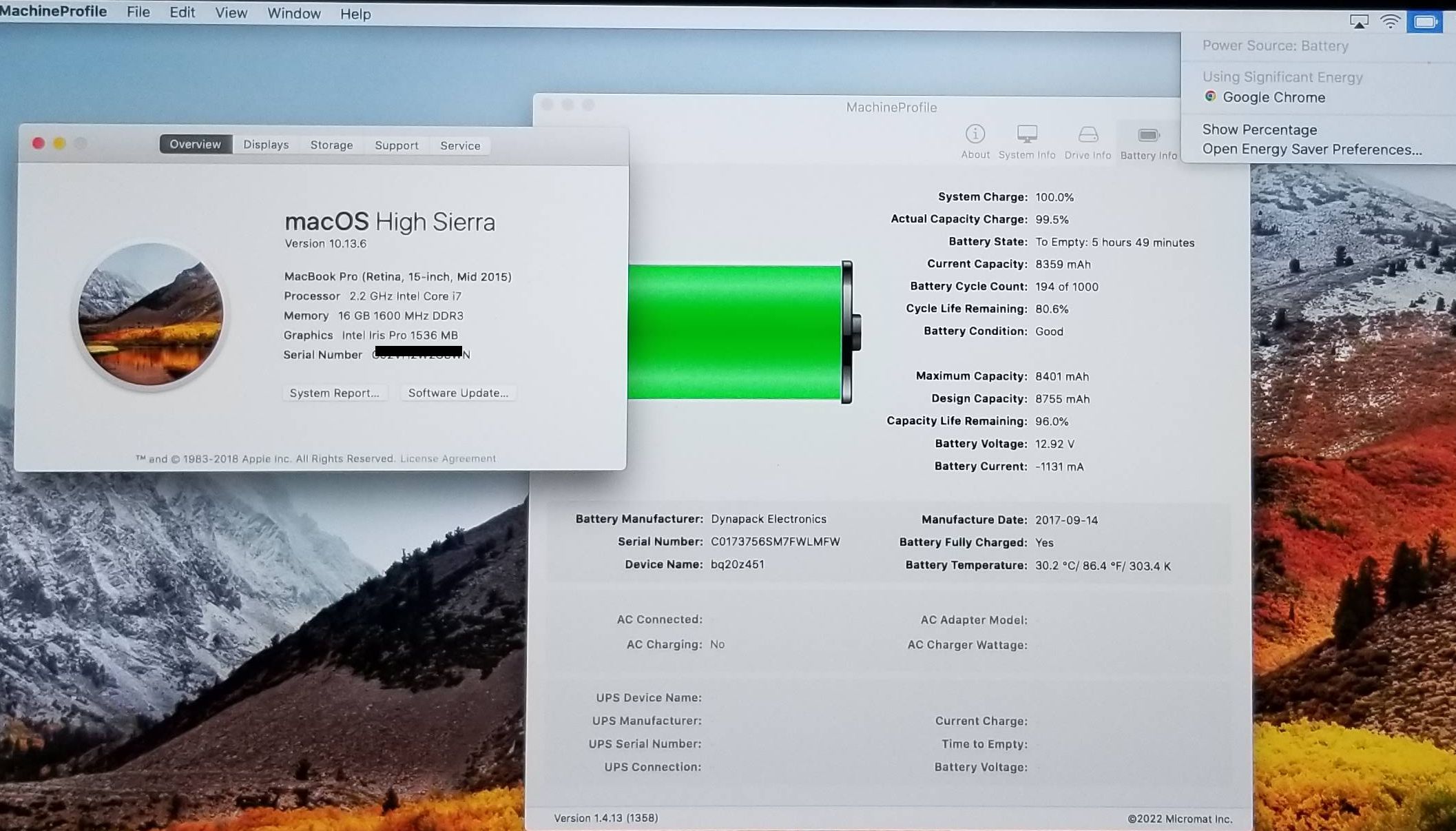Click the Software Update button
Image resolution: width=1456 pixels, height=831 pixels.
point(458,393)
